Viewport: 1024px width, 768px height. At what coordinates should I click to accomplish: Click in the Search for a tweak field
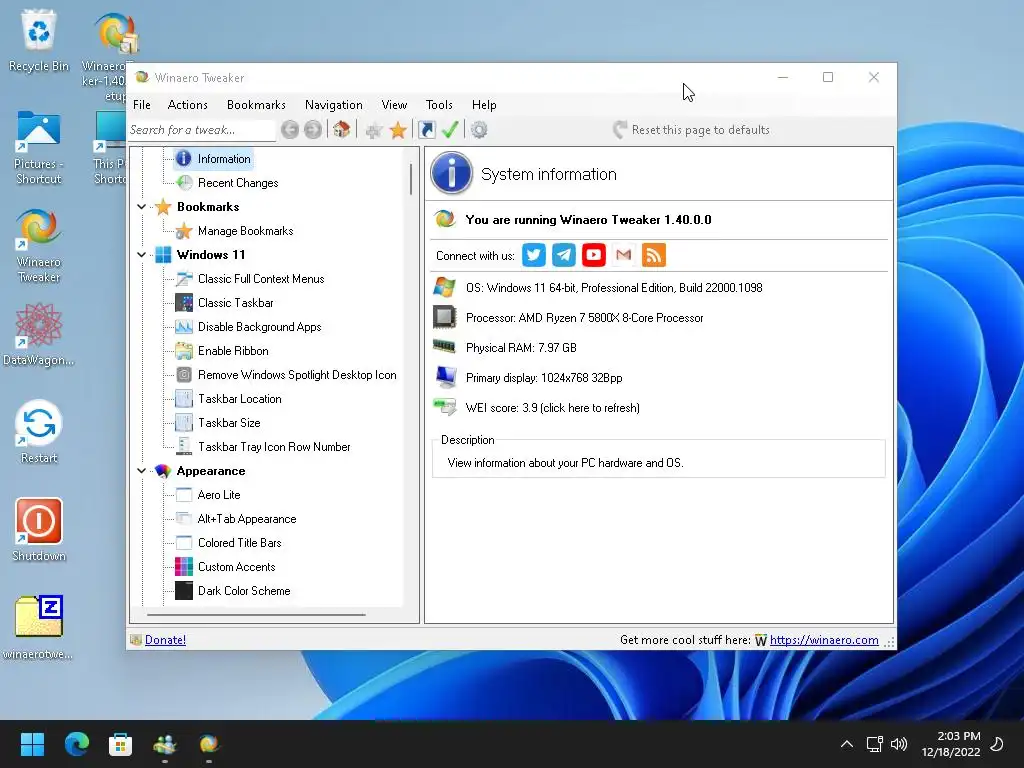(201, 130)
